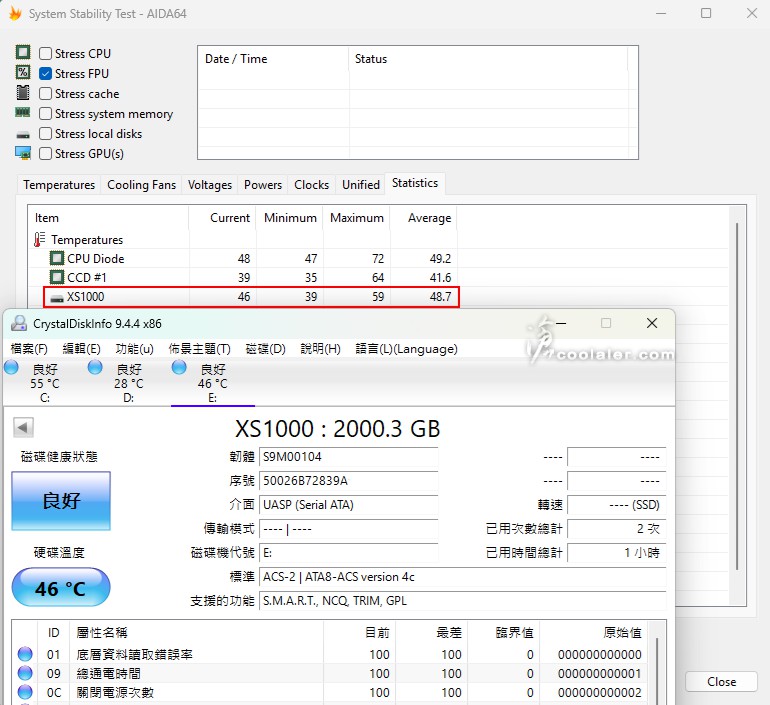Open the 功能(u) menu

coord(135,349)
